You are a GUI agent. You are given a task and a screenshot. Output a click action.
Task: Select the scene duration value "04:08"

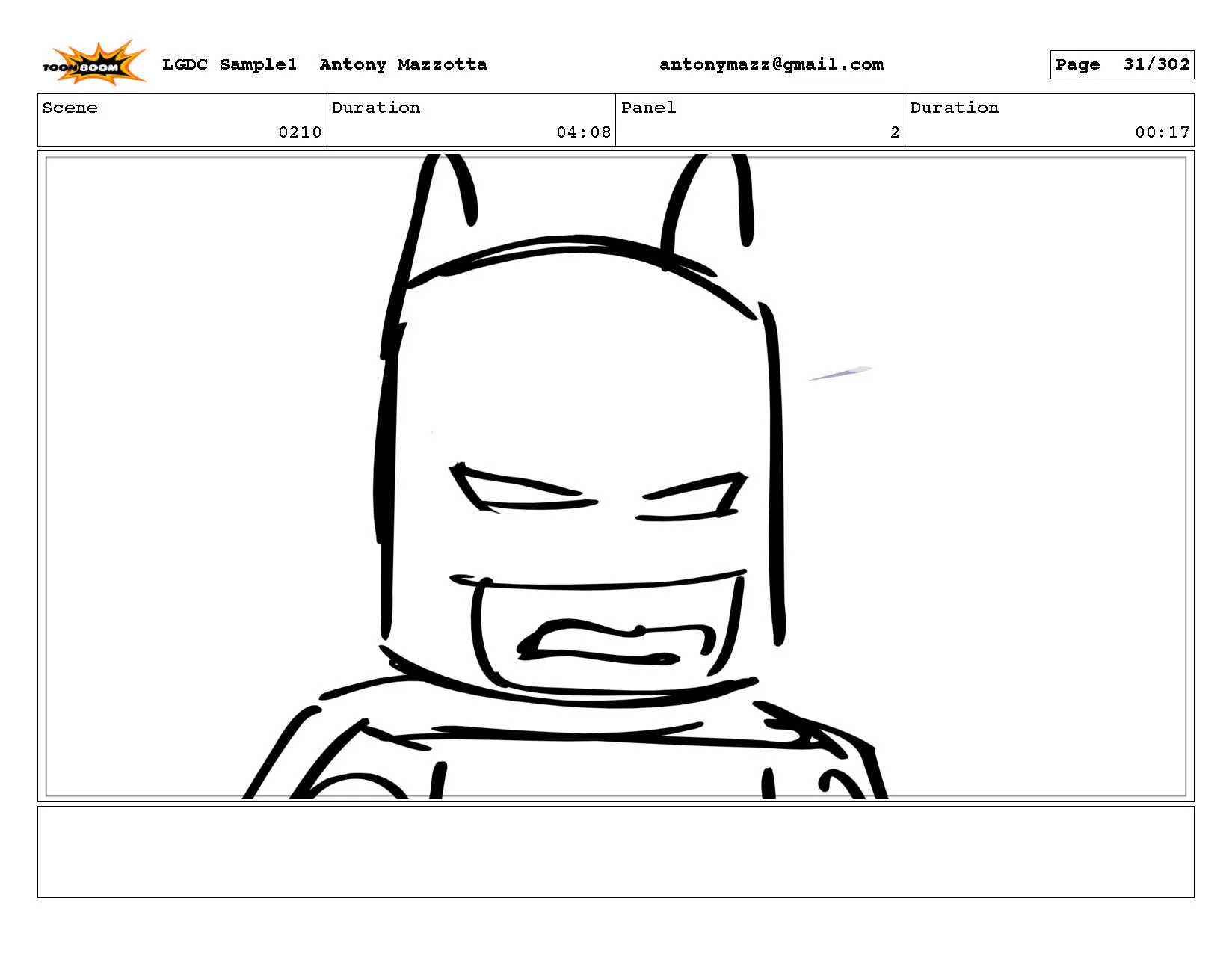tap(584, 132)
